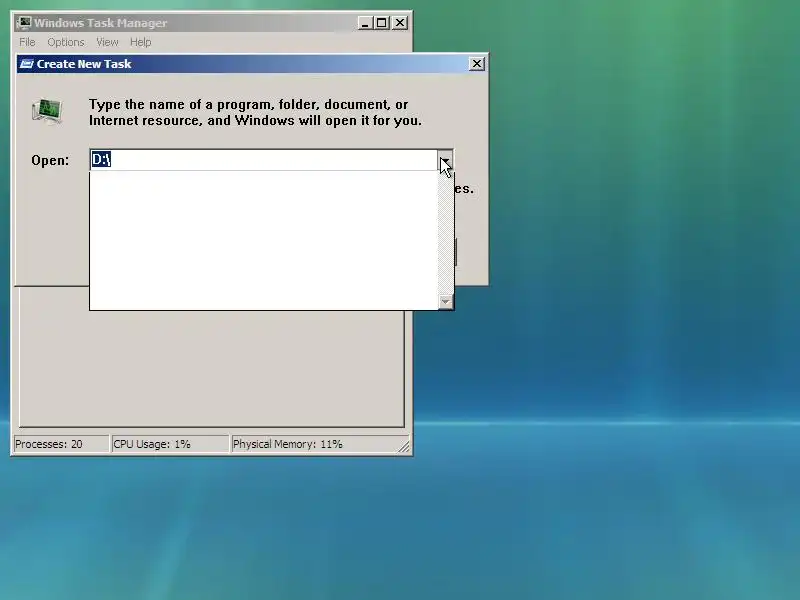The image size is (800, 600).
Task: Open the Options menu in Task Manager
Action: 66,42
